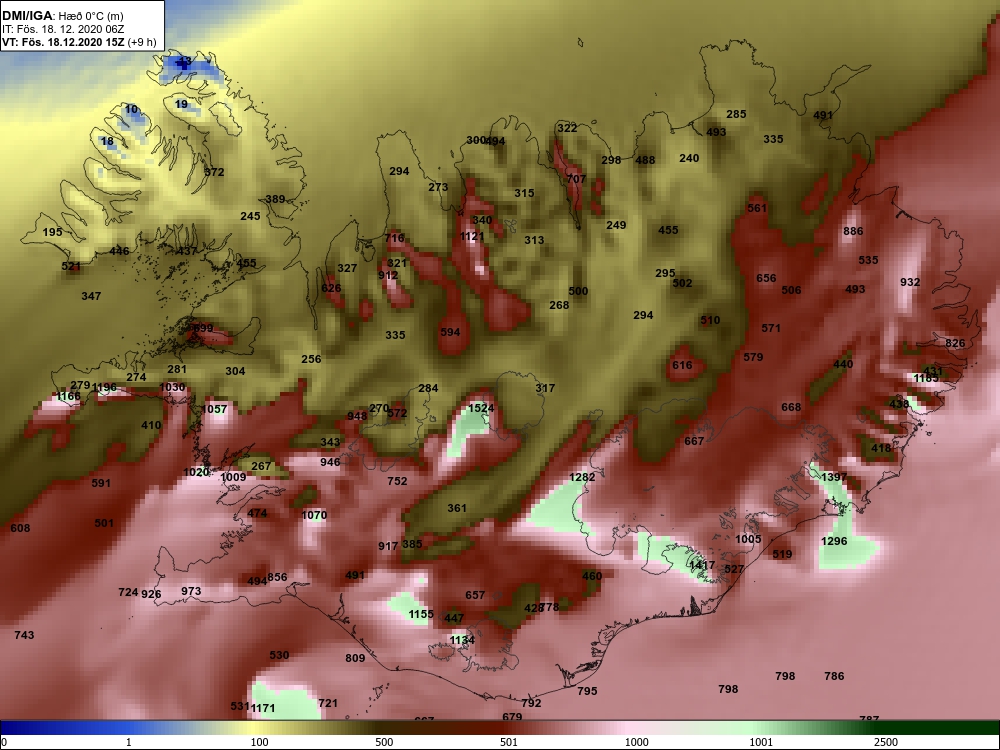Click the map value 561

pyautogui.click(x=756, y=208)
